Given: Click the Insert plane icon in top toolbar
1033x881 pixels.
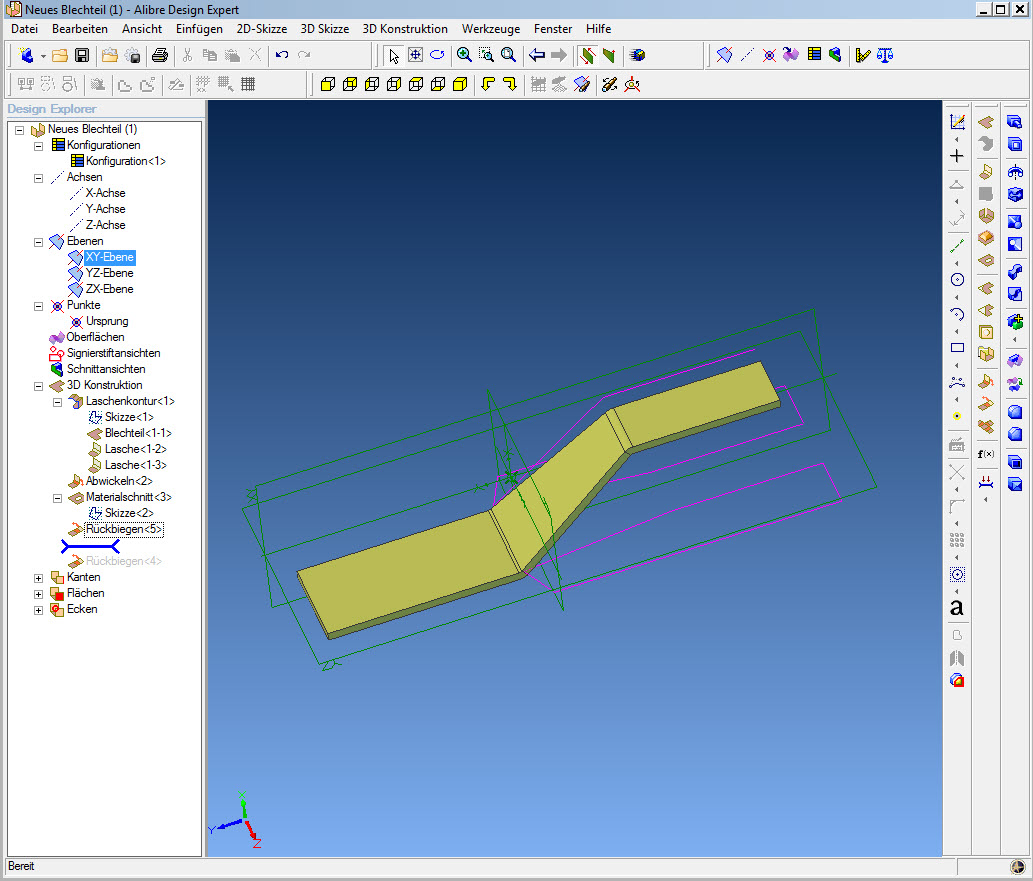Looking at the screenshot, I should pyautogui.click(x=725, y=55).
